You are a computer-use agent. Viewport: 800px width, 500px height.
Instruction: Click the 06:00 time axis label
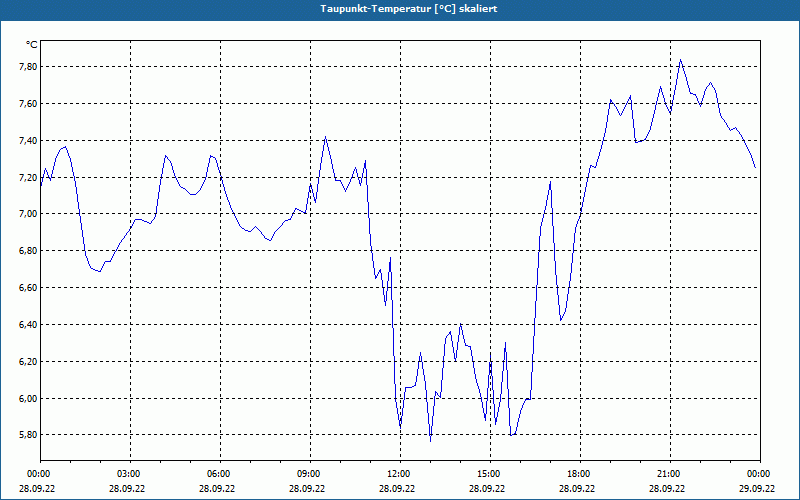[x=220, y=474]
